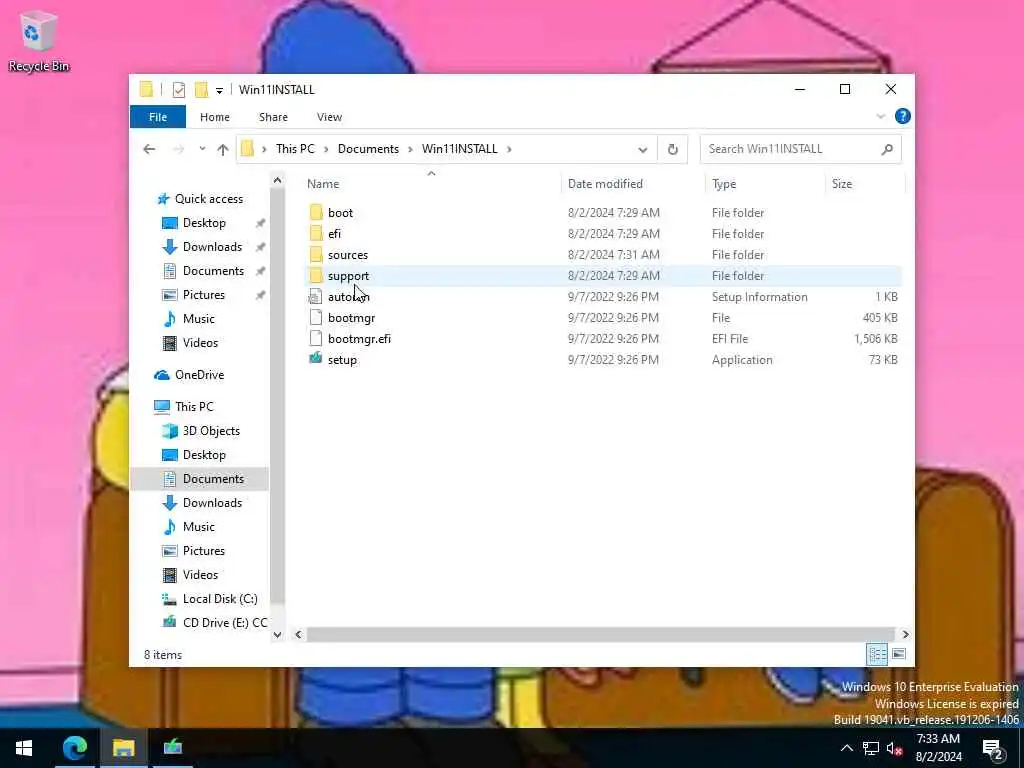Open the File menu tab
Viewport: 1024px width, 768px height.
158,117
